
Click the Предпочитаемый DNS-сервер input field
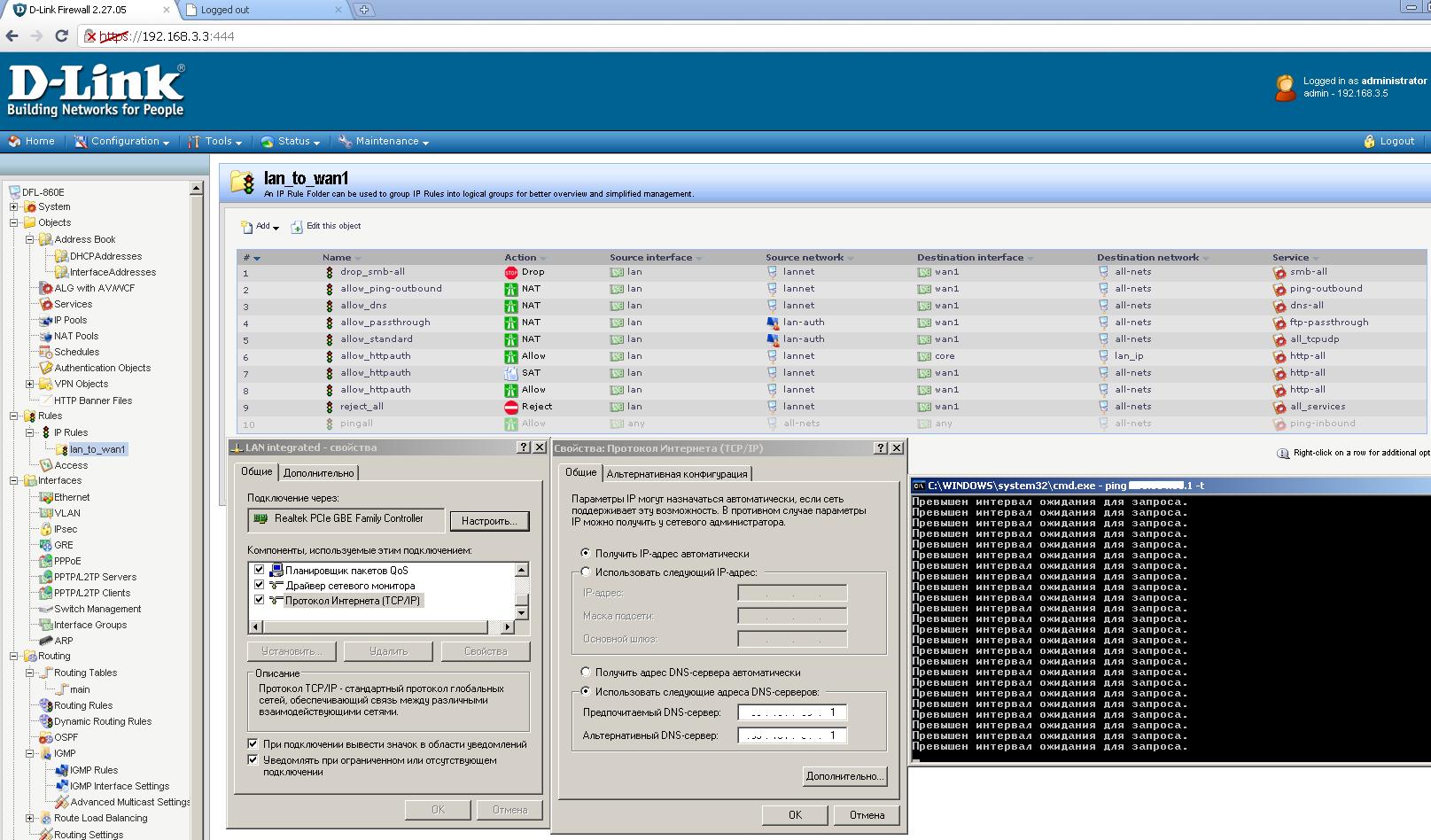tap(792, 712)
